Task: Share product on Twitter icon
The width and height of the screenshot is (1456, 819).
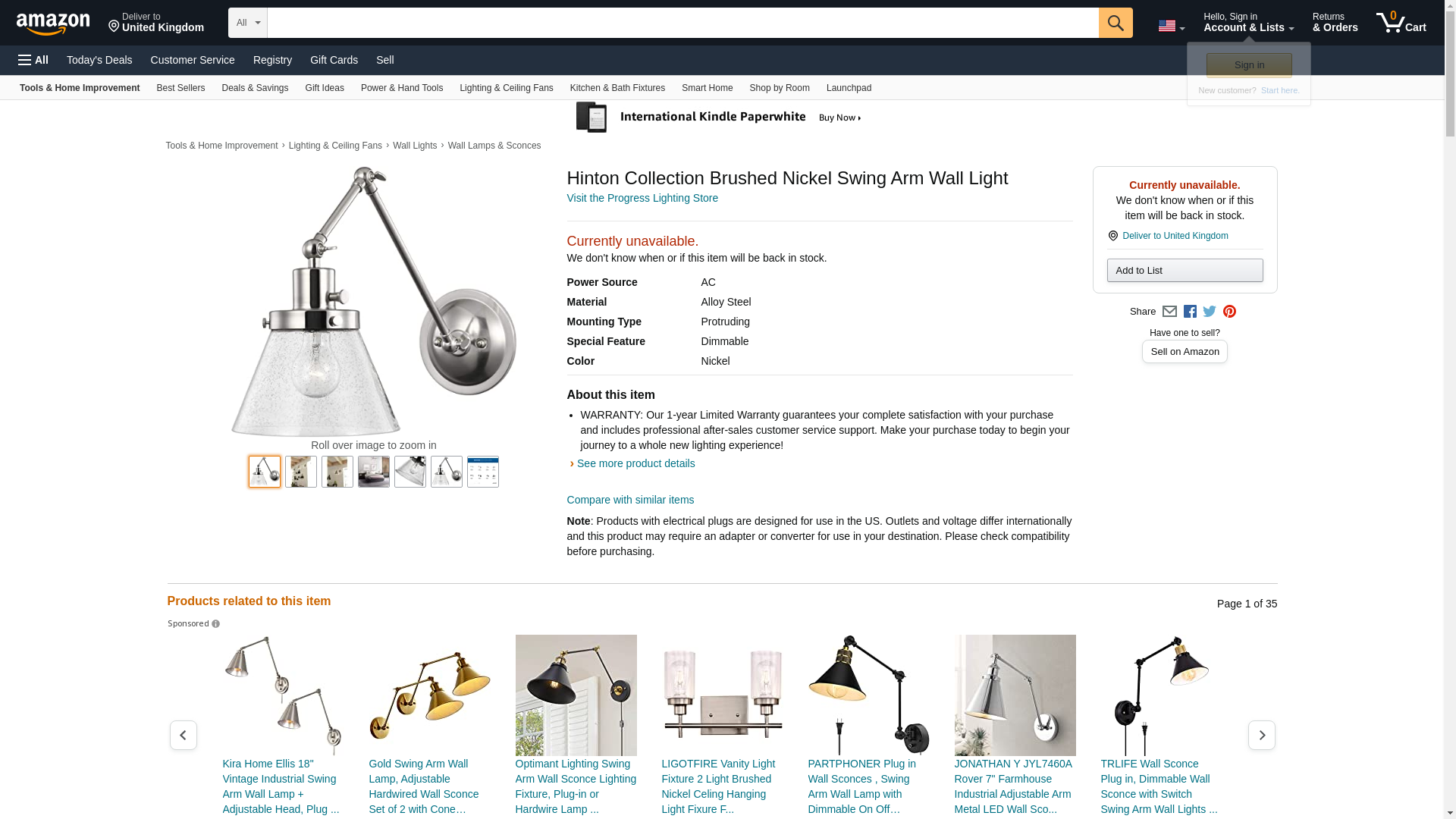Action: pos(1210,312)
